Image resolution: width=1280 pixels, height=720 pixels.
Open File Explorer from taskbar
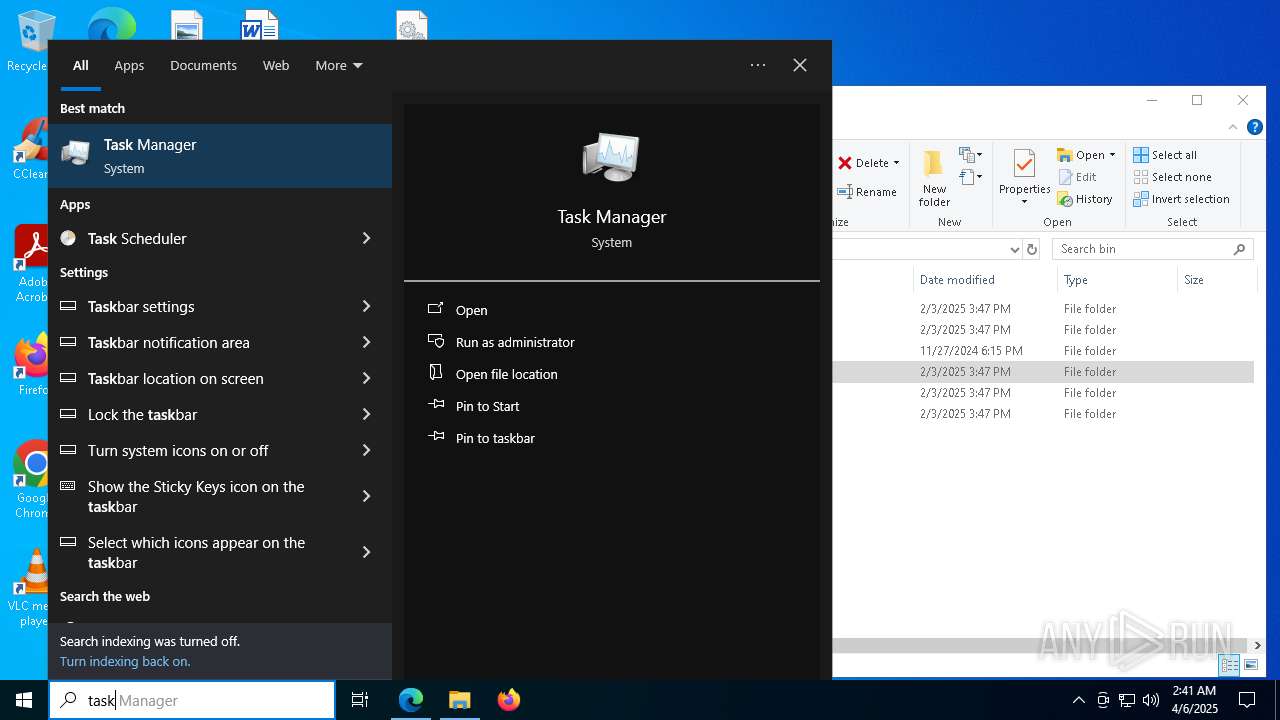[x=459, y=700]
